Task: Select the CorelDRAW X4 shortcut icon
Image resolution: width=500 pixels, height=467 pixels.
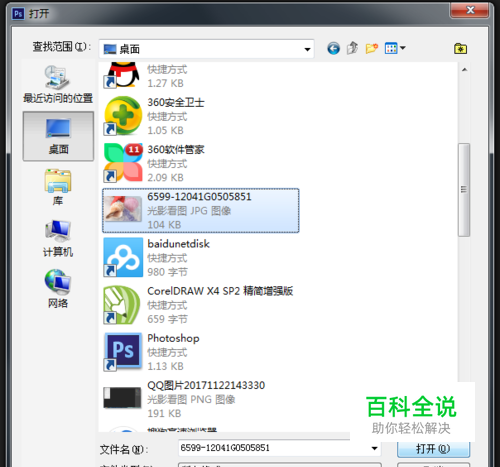Action: coord(122,305)
